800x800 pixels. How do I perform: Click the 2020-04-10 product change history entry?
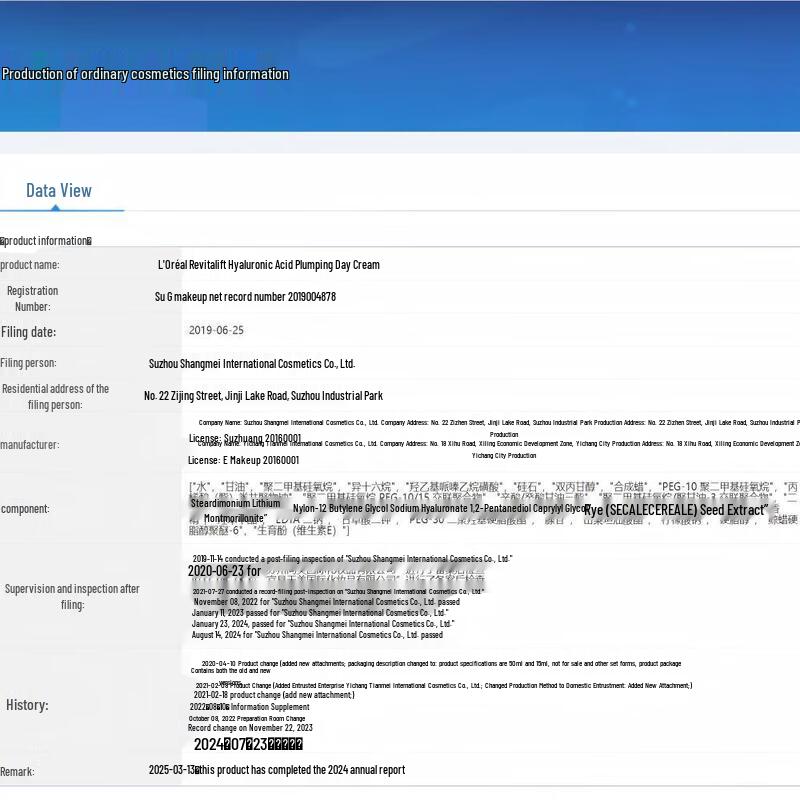(x=440, y=664)
